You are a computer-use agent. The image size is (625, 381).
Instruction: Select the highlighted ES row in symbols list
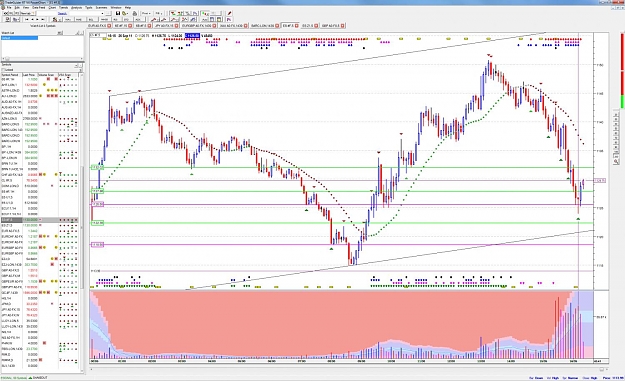(40, 220)
